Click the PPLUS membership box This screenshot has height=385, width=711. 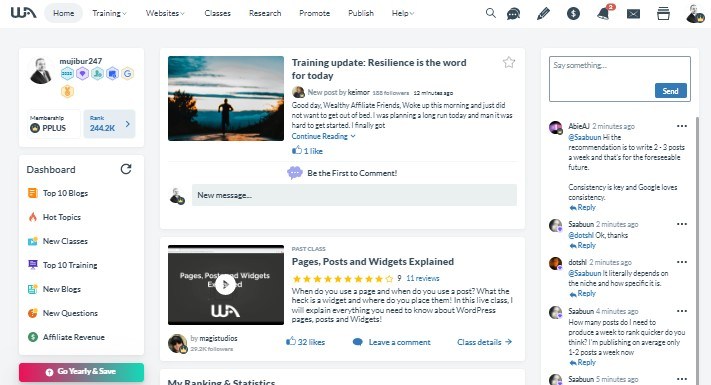(x=54, y=123)
